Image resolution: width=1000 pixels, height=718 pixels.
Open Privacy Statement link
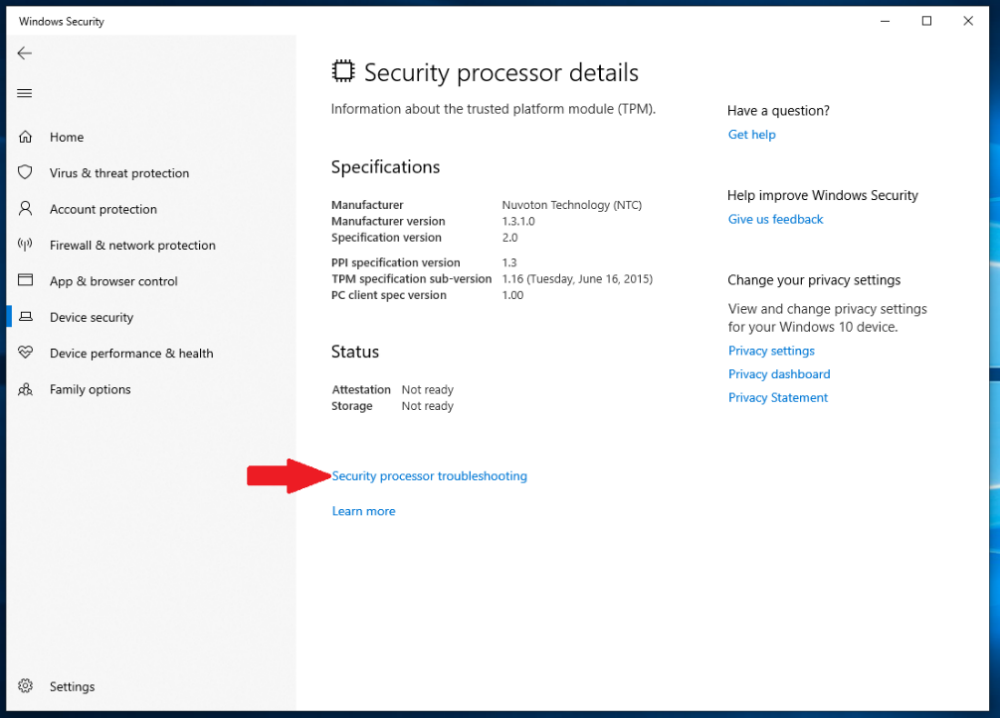pos(778,397)
